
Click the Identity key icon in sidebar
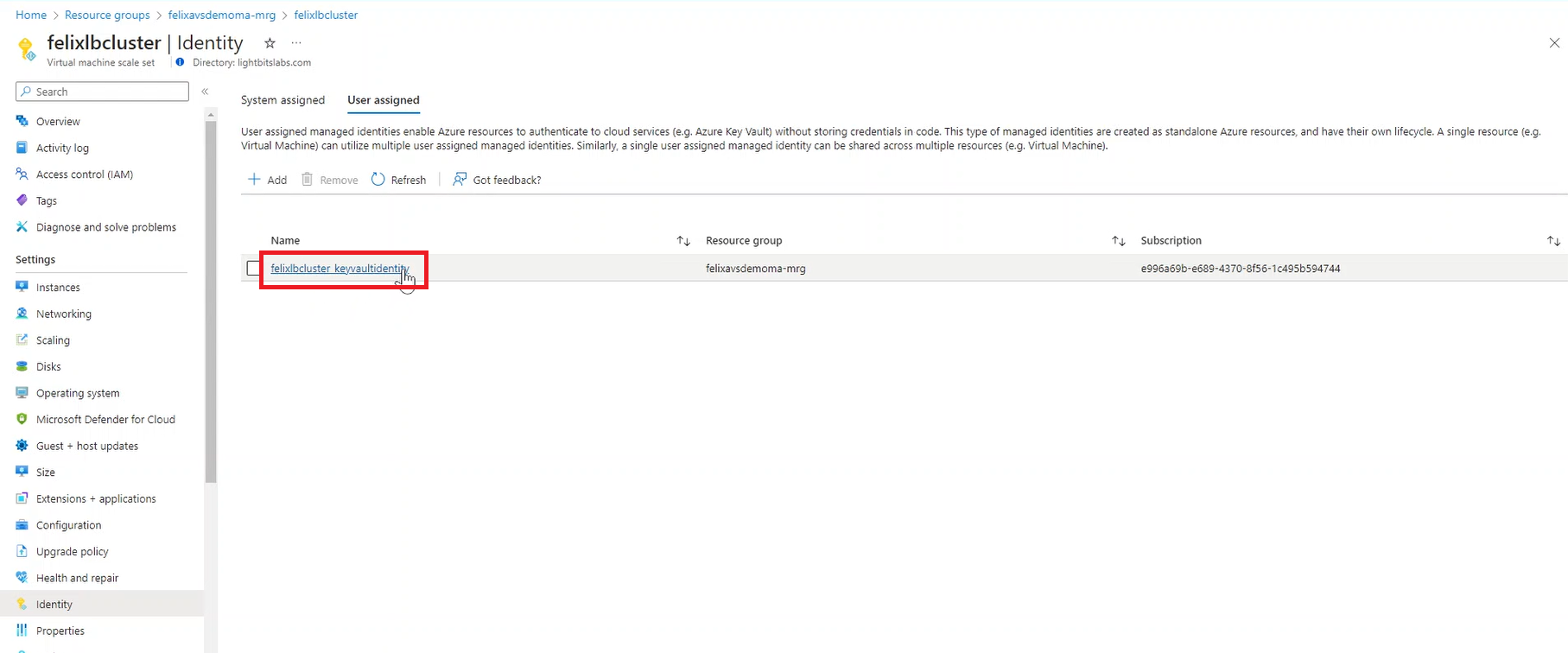[x=22, y=604]
